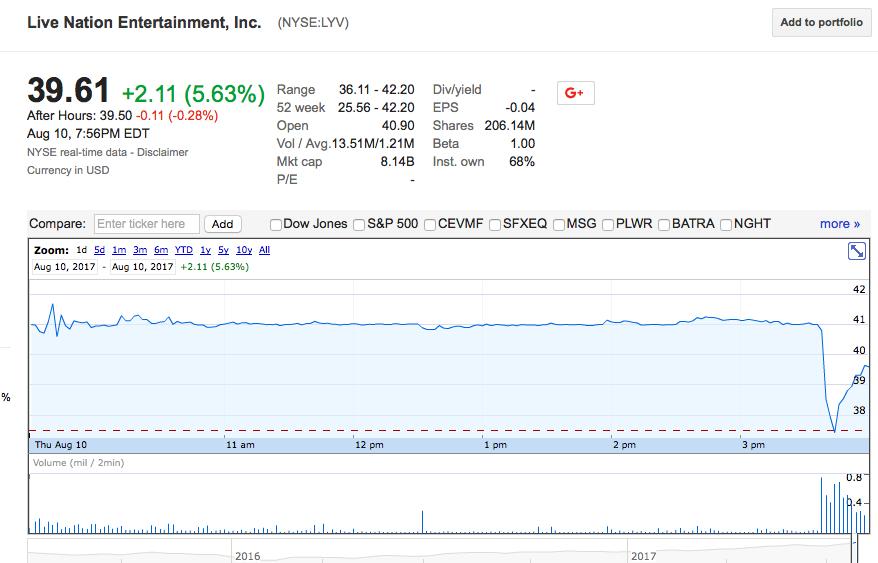Image resolution: width=878 pixels, height=563 pixels.
Task: Expand more comparison options
Action: pos(839,224)
